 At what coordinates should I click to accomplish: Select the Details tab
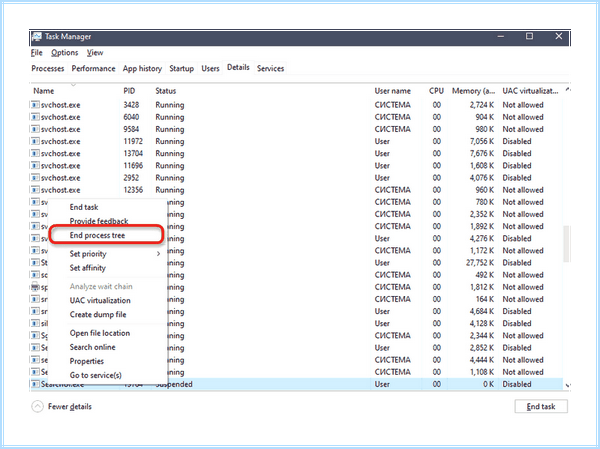click(238, 67)
